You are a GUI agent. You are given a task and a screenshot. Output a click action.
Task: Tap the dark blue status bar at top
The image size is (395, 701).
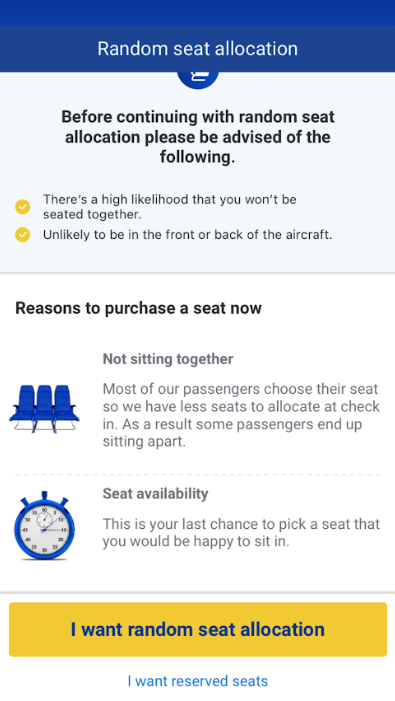pyautogui.click(x=198, y=13)
